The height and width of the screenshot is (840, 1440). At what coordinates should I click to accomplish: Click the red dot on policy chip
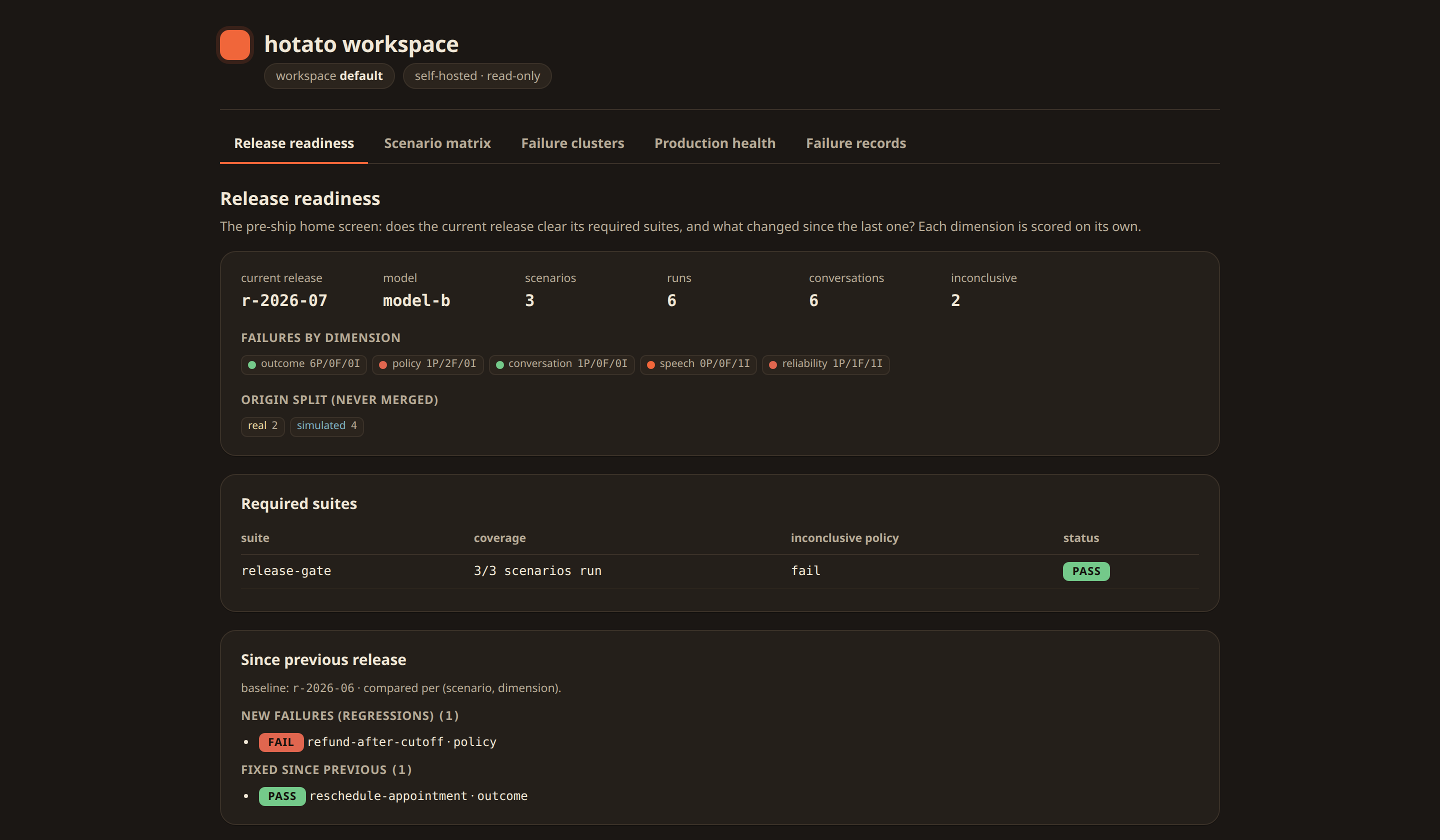coord(383,365)
